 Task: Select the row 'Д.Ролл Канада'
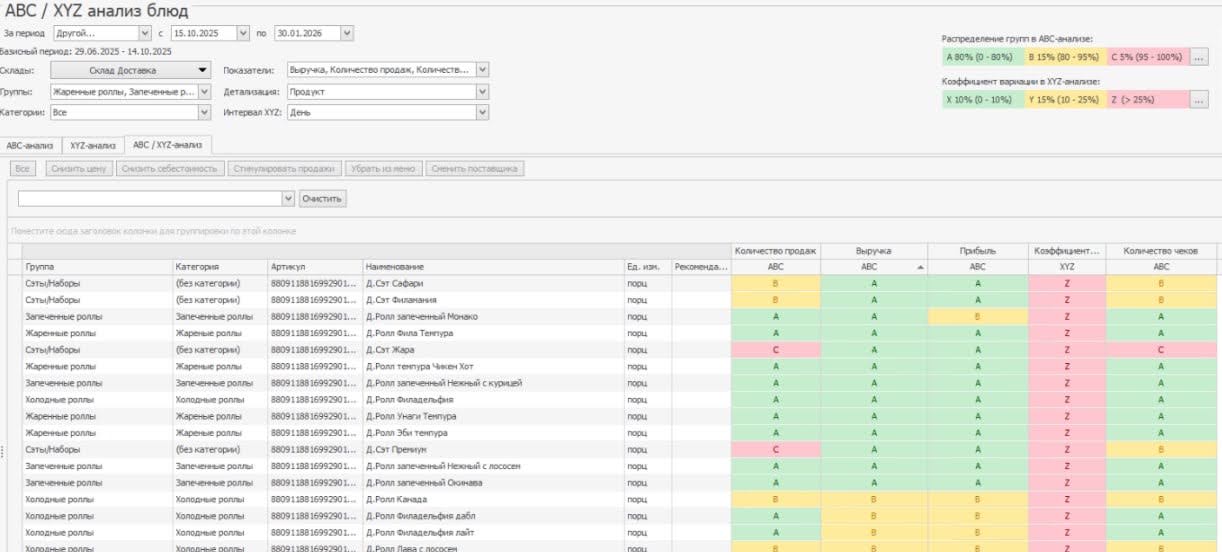[x=618, y=499]
